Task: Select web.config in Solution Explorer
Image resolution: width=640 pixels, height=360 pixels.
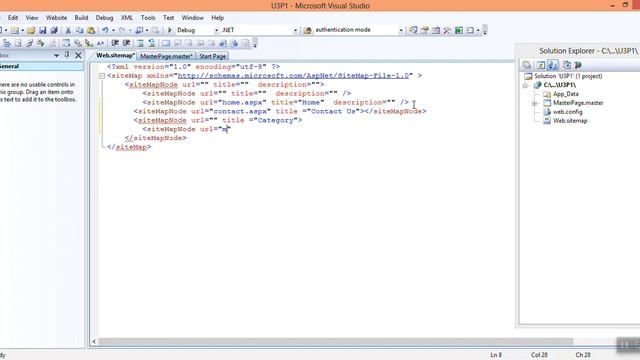Action: pyautogui.click(x=567, y=112)
